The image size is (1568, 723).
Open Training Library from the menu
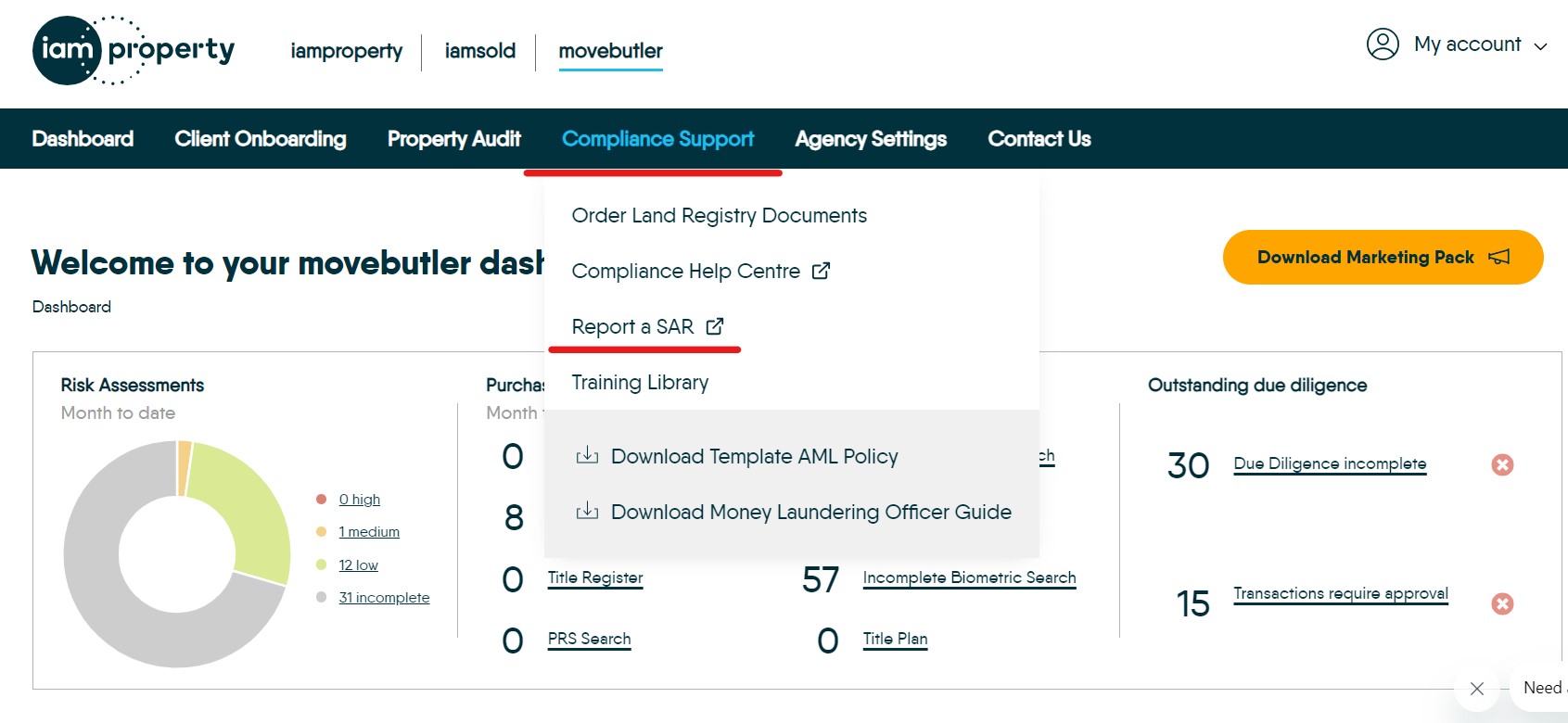click(640, 383)
